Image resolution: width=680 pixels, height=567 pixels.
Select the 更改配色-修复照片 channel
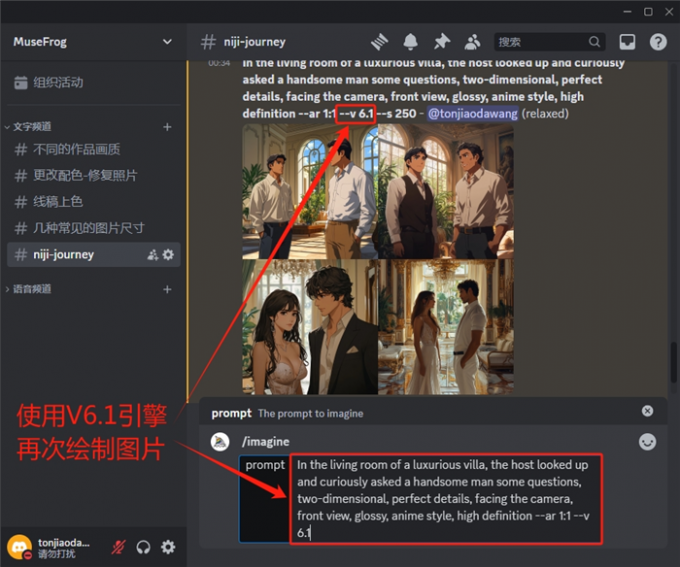tap(94, 176)
